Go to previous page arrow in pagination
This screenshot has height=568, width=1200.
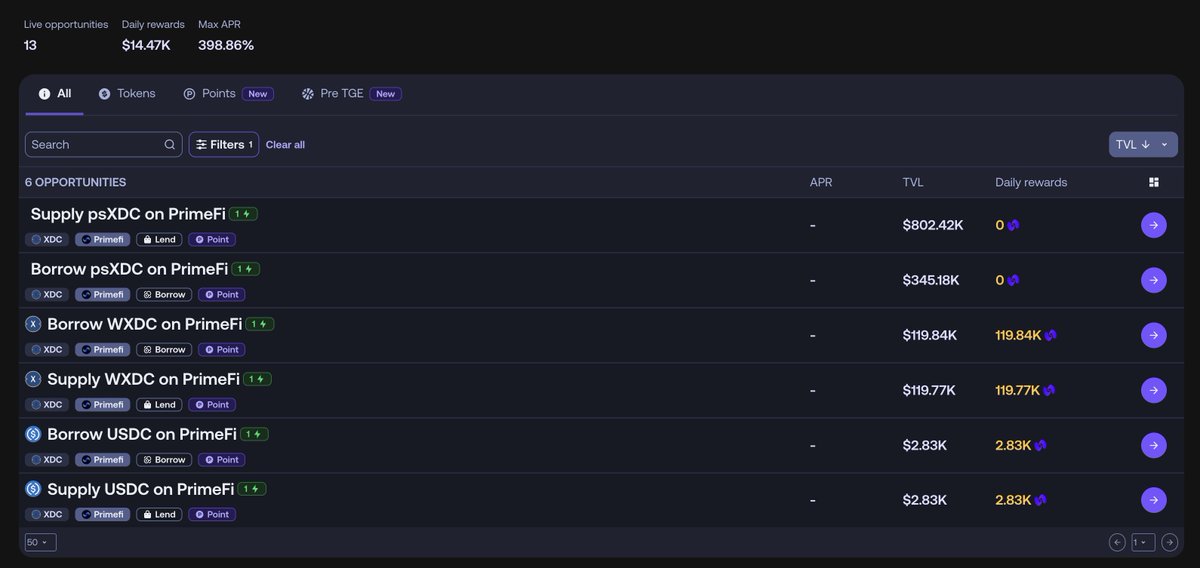click(1117, 542)
